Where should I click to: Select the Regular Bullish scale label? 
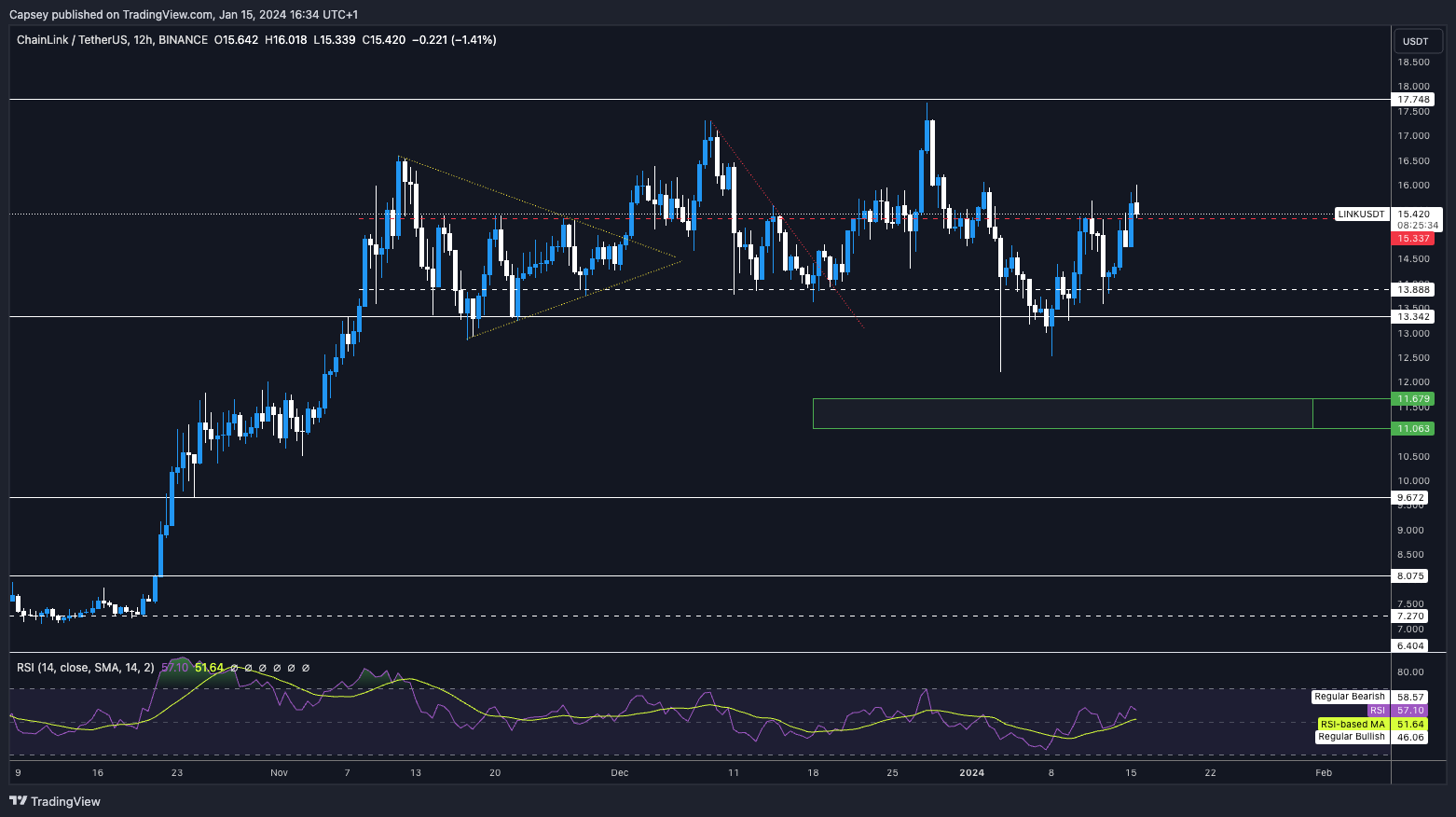tap(1351, 737)
